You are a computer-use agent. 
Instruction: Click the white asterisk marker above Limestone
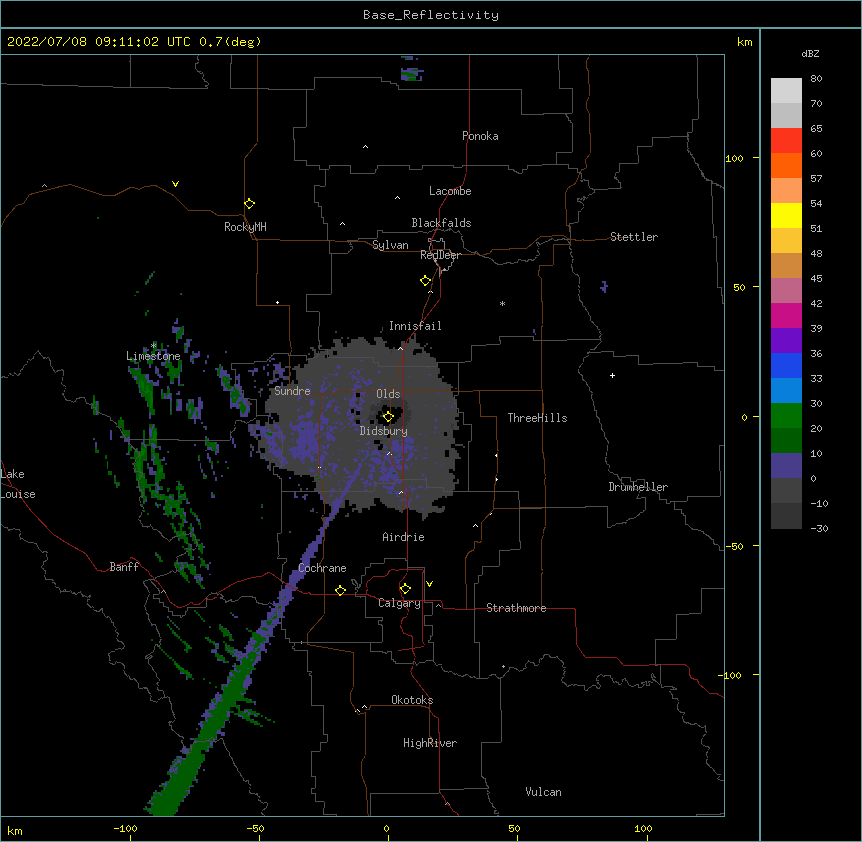tap(154, 345)
